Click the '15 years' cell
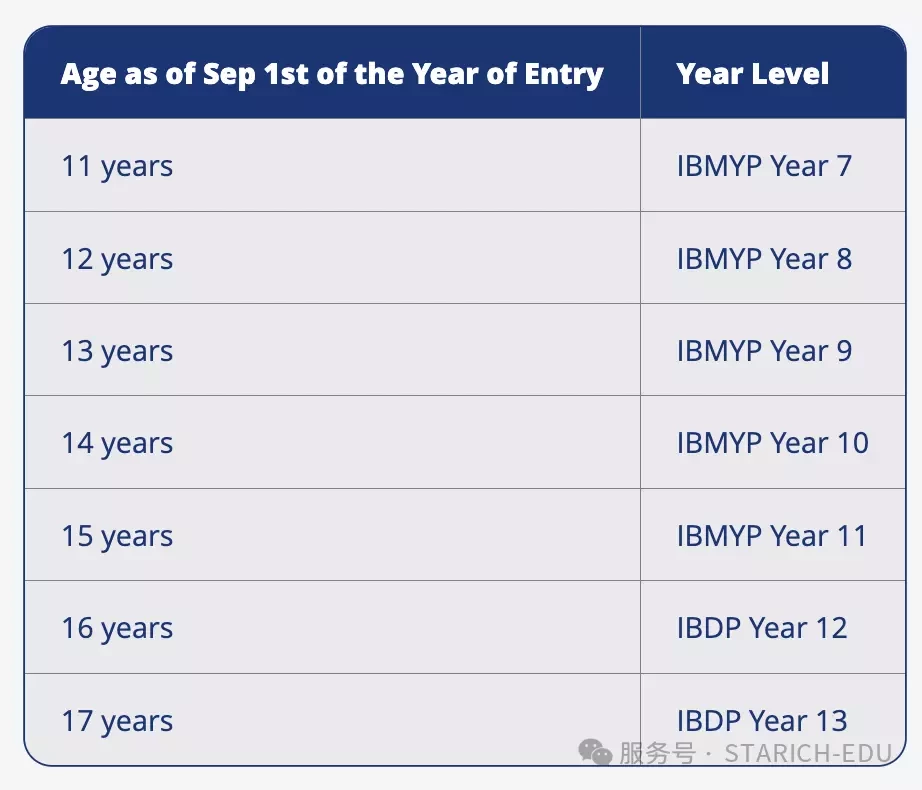Viewport: 922px width, 790px height. [332, 535]
